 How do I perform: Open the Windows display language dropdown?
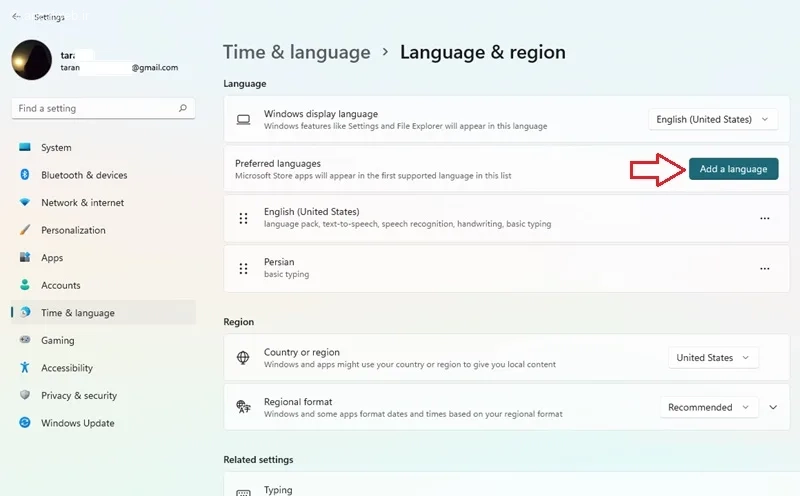(713, 119)
